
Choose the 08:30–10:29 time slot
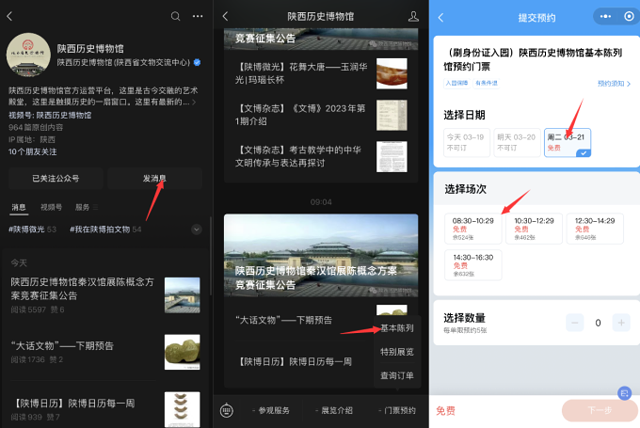pos(472,226)
